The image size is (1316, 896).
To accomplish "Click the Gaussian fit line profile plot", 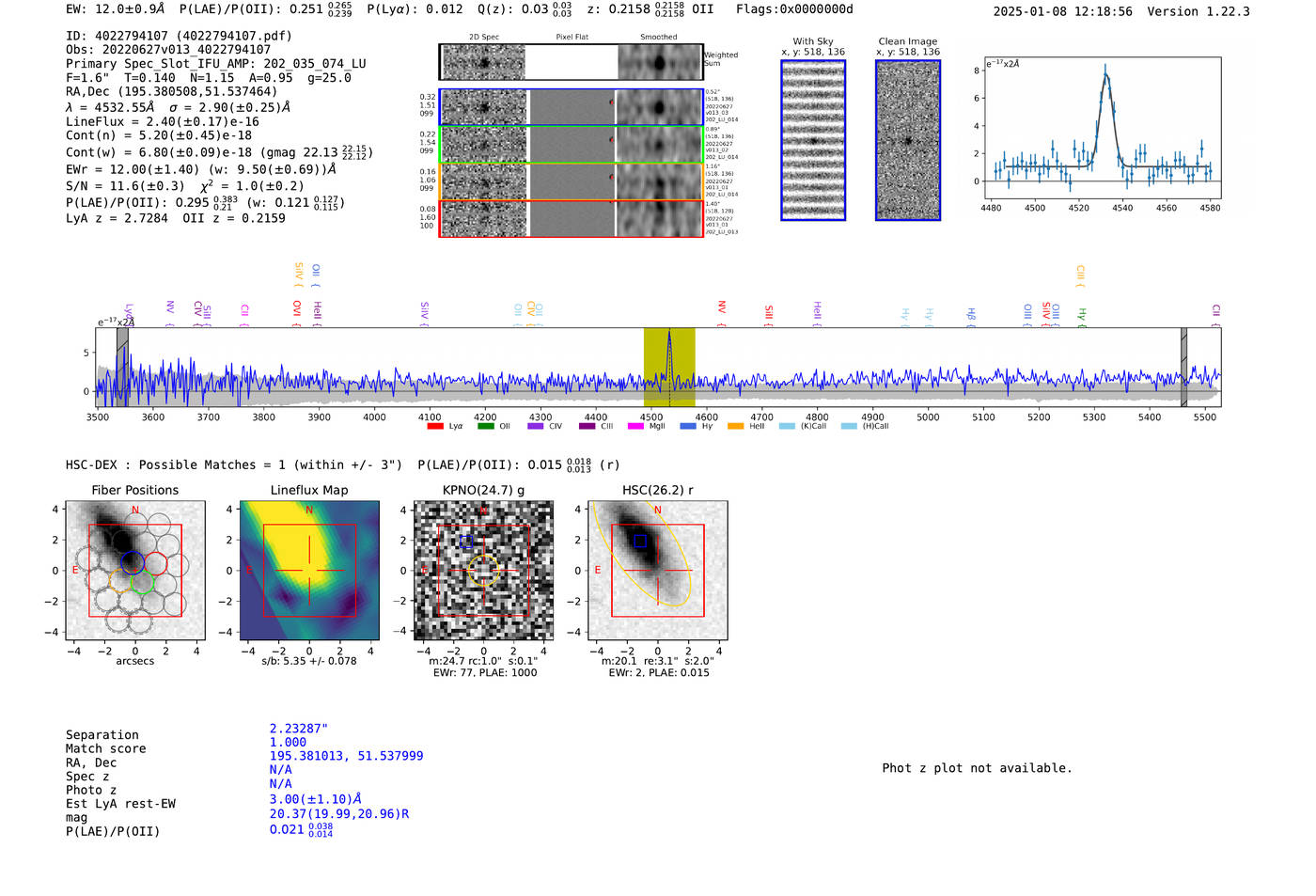I will (x=1102, y=128).
